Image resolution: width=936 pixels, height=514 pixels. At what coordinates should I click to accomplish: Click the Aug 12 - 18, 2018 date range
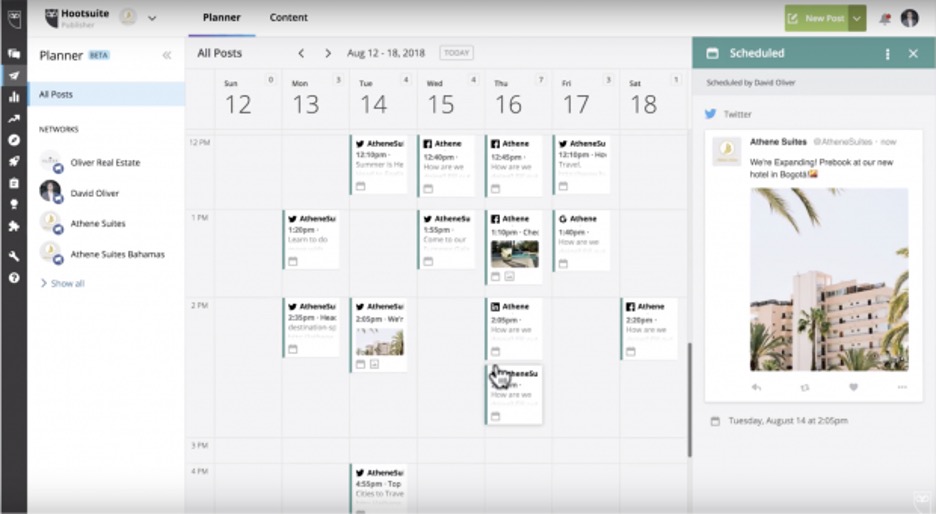pyautogui.click(x=386, y=53)
